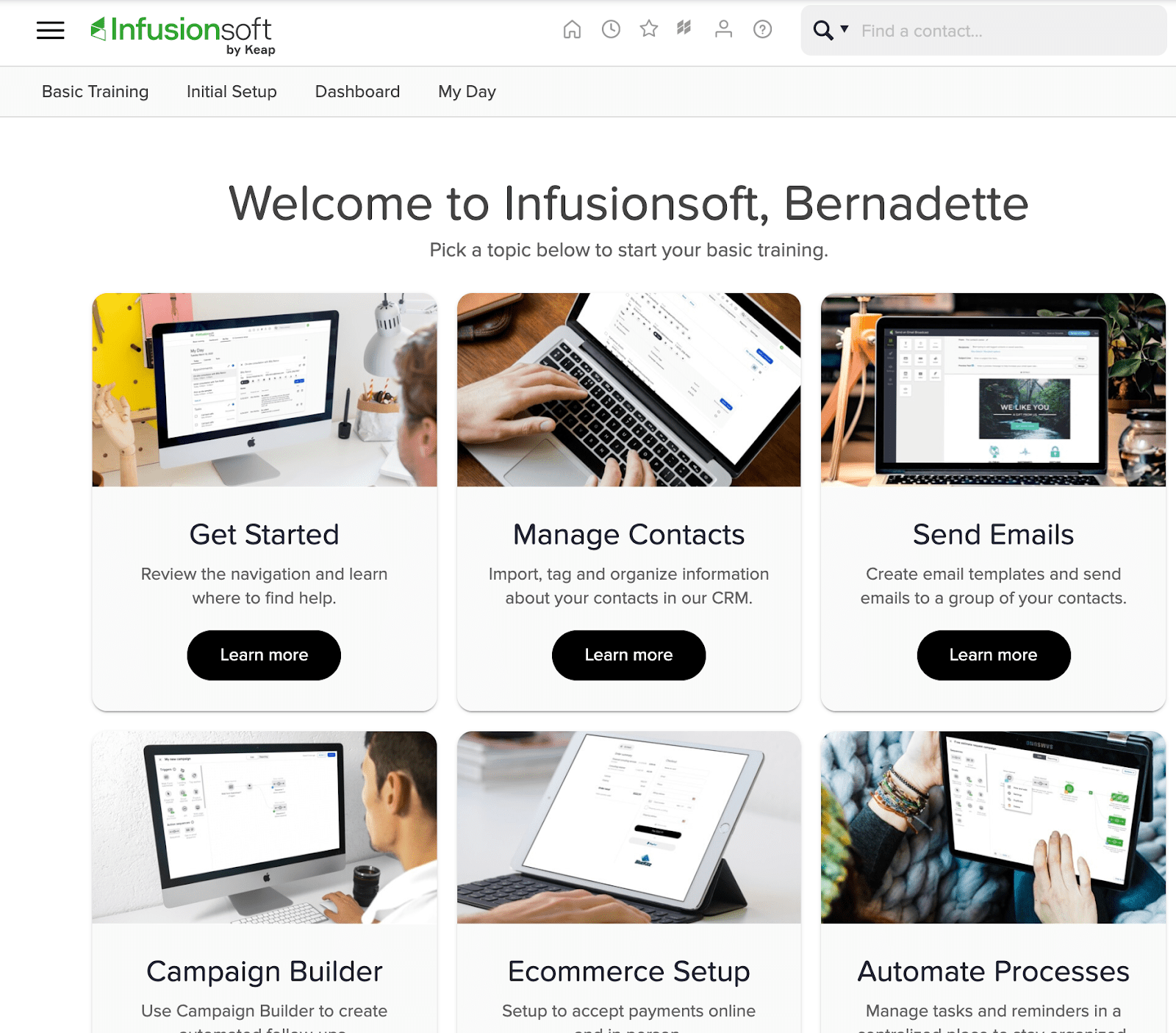
Task: Open the Send Emails card image
Action: tap(993, 390)
